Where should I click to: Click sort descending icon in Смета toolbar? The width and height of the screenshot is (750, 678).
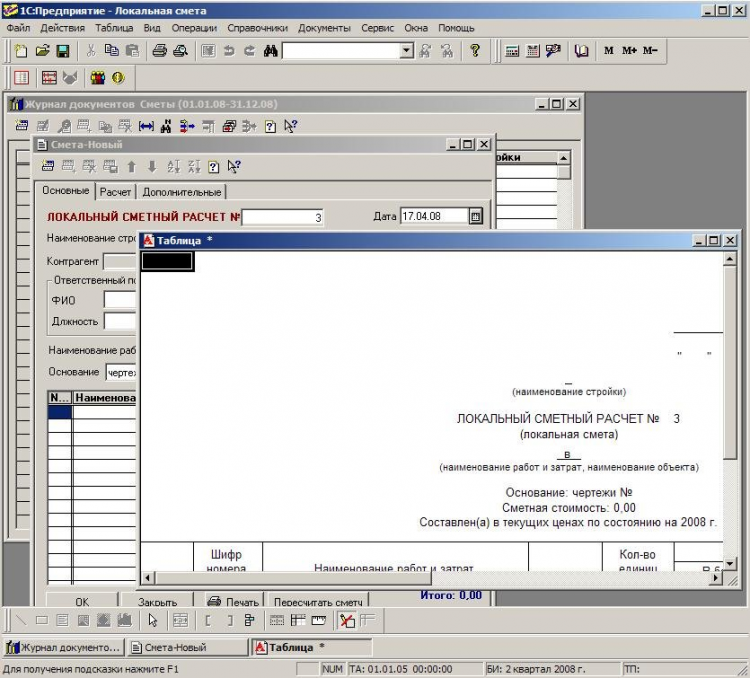tap(194, 167)
